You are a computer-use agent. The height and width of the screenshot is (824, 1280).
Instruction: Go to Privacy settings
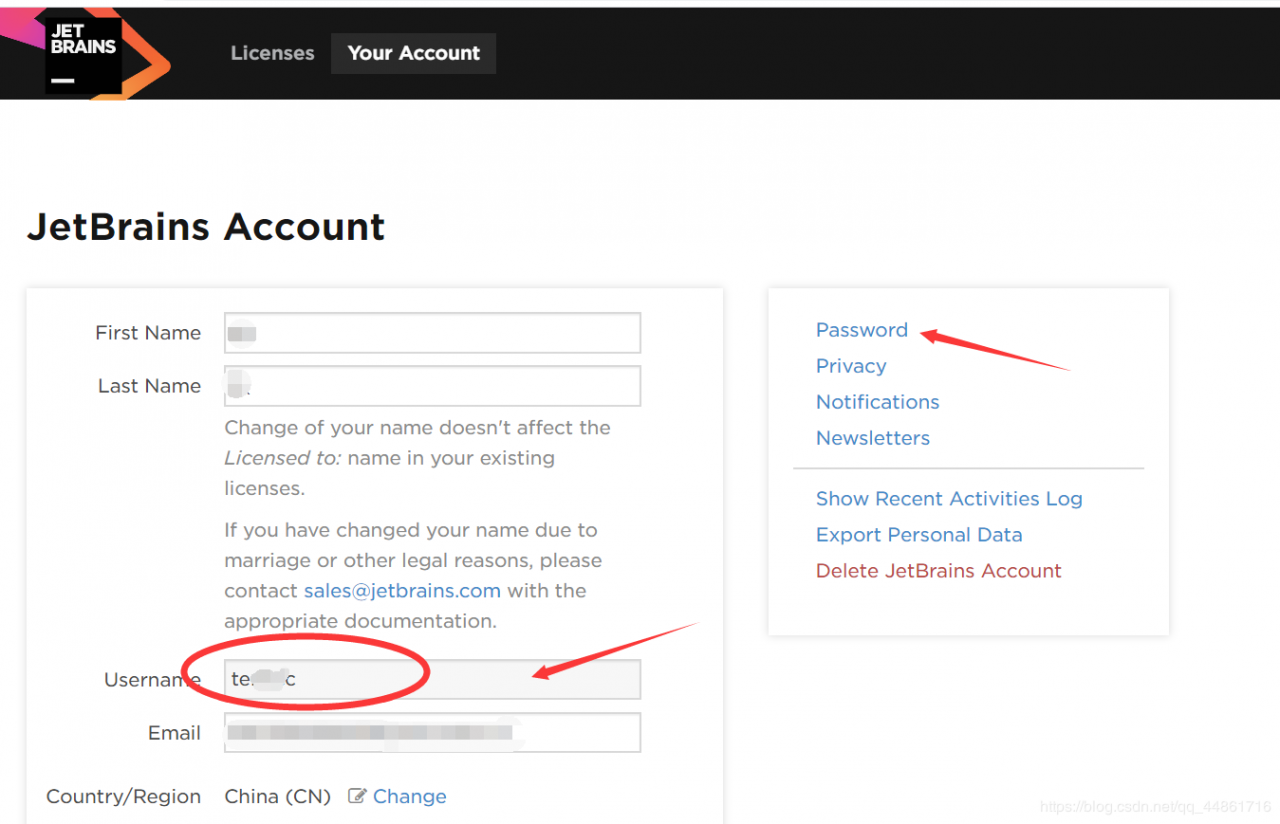point(851,366)
